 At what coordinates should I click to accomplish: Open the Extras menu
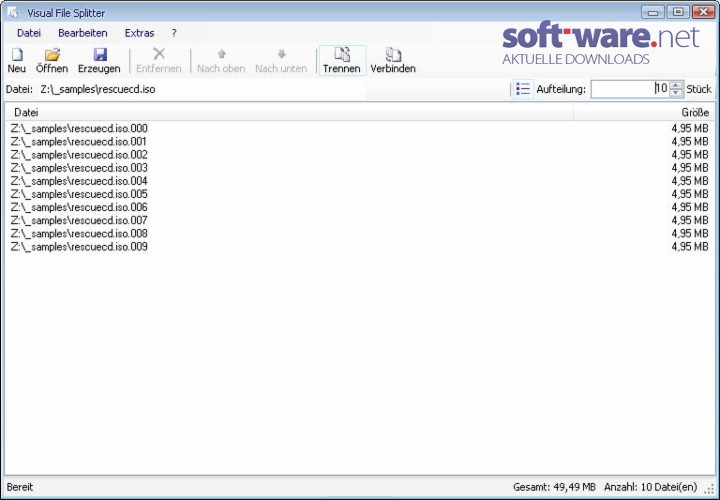pyautogui.click(x=139, y=33)
